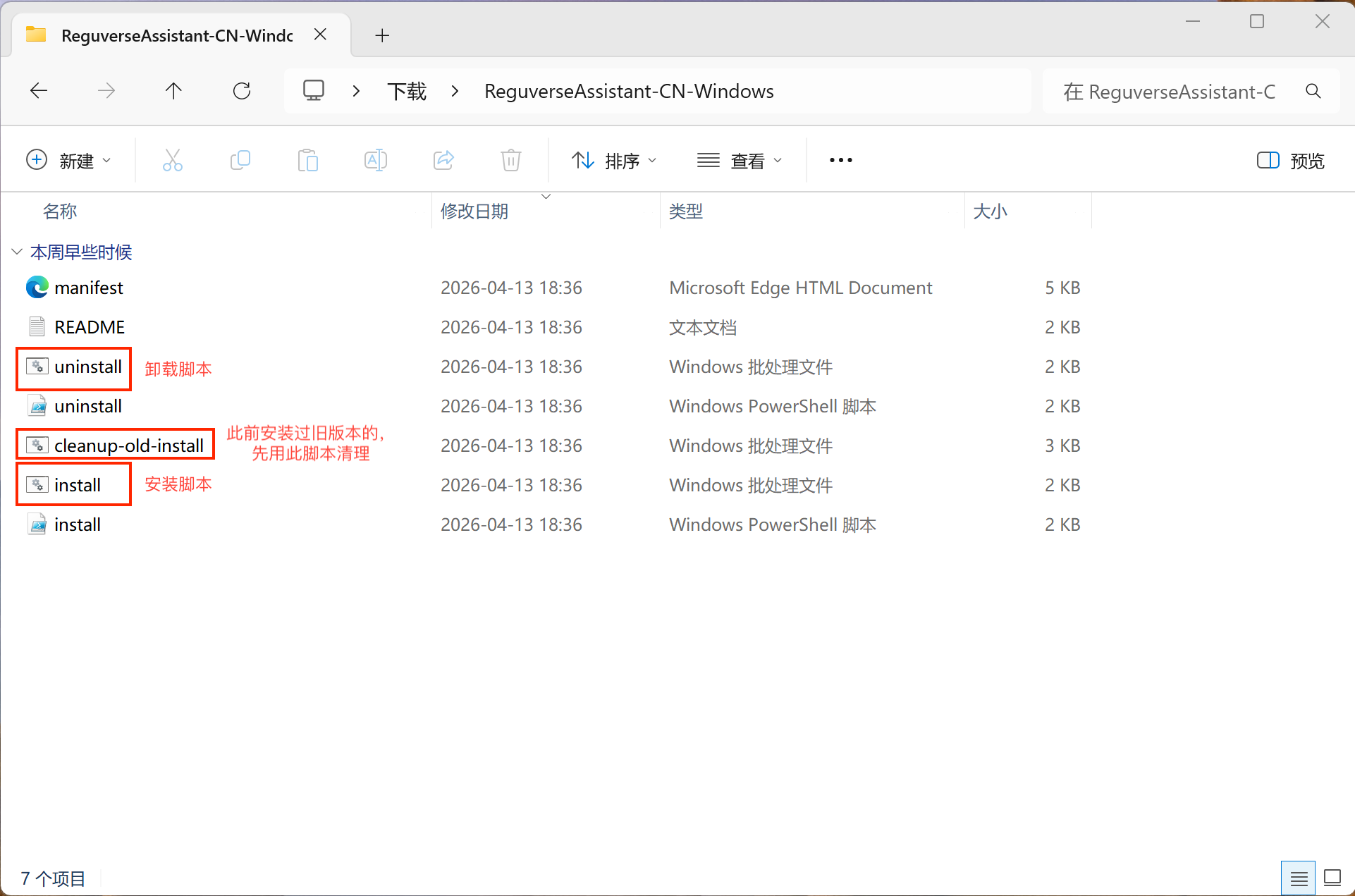1355x896 pixels.
Task: Open the 新建 dropdown menu
Action: (68, 160)
